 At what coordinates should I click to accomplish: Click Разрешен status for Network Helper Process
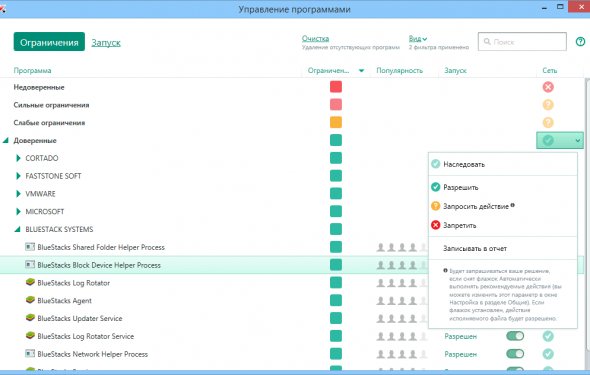(x=461, y=354)
